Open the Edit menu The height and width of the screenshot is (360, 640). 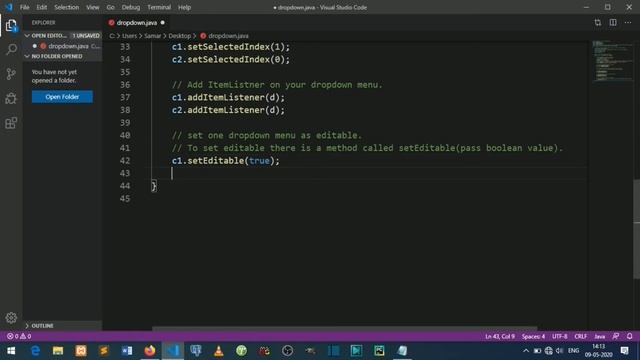42,7
